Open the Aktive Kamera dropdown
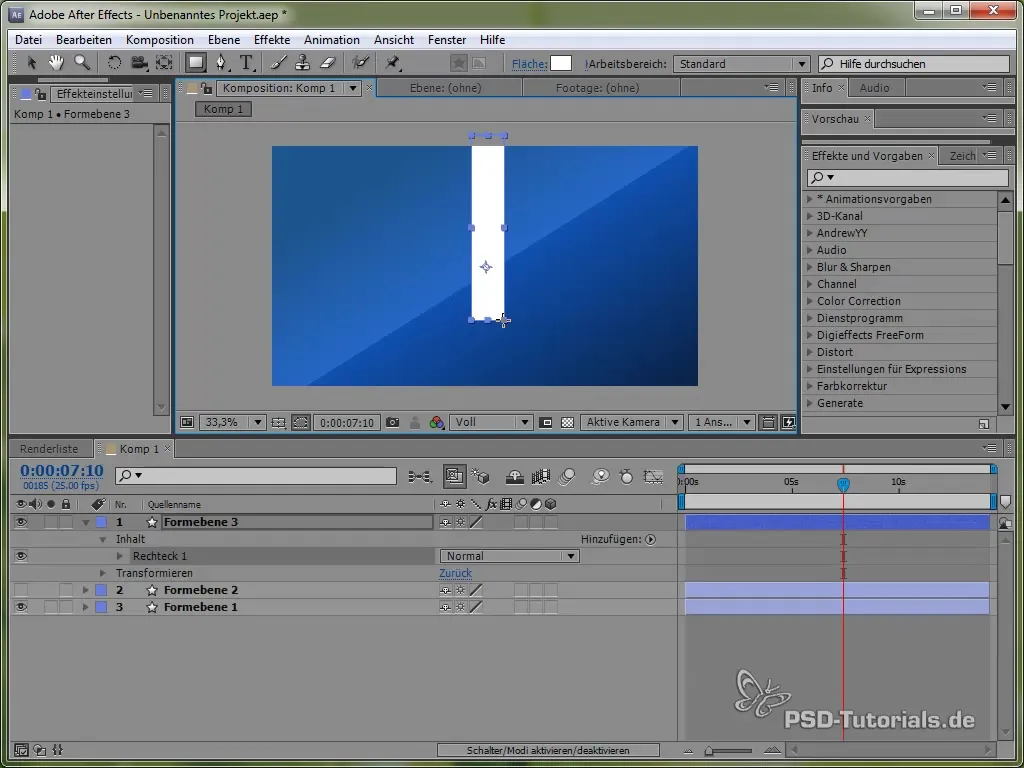Image resolution: width=1024 pixels, height=768 pixels. click(x=632, y=423)
